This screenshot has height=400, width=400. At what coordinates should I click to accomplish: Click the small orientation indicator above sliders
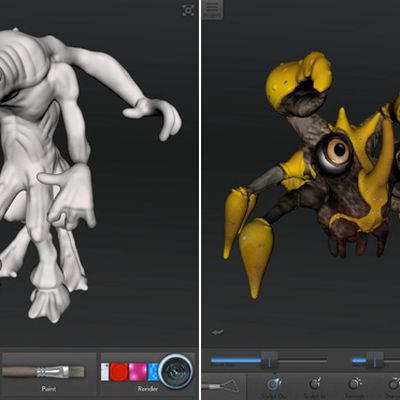217,332
